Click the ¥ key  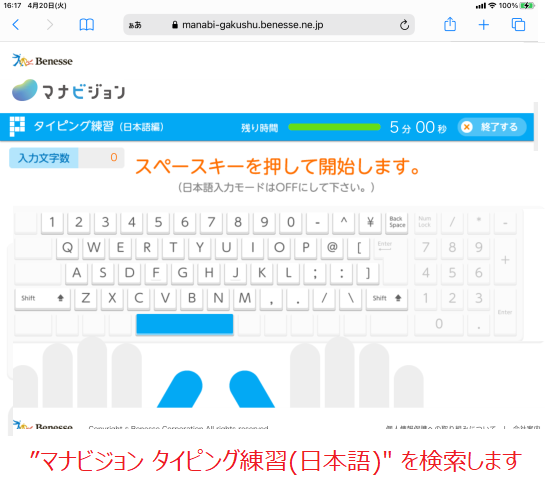(x=370, y=222)
